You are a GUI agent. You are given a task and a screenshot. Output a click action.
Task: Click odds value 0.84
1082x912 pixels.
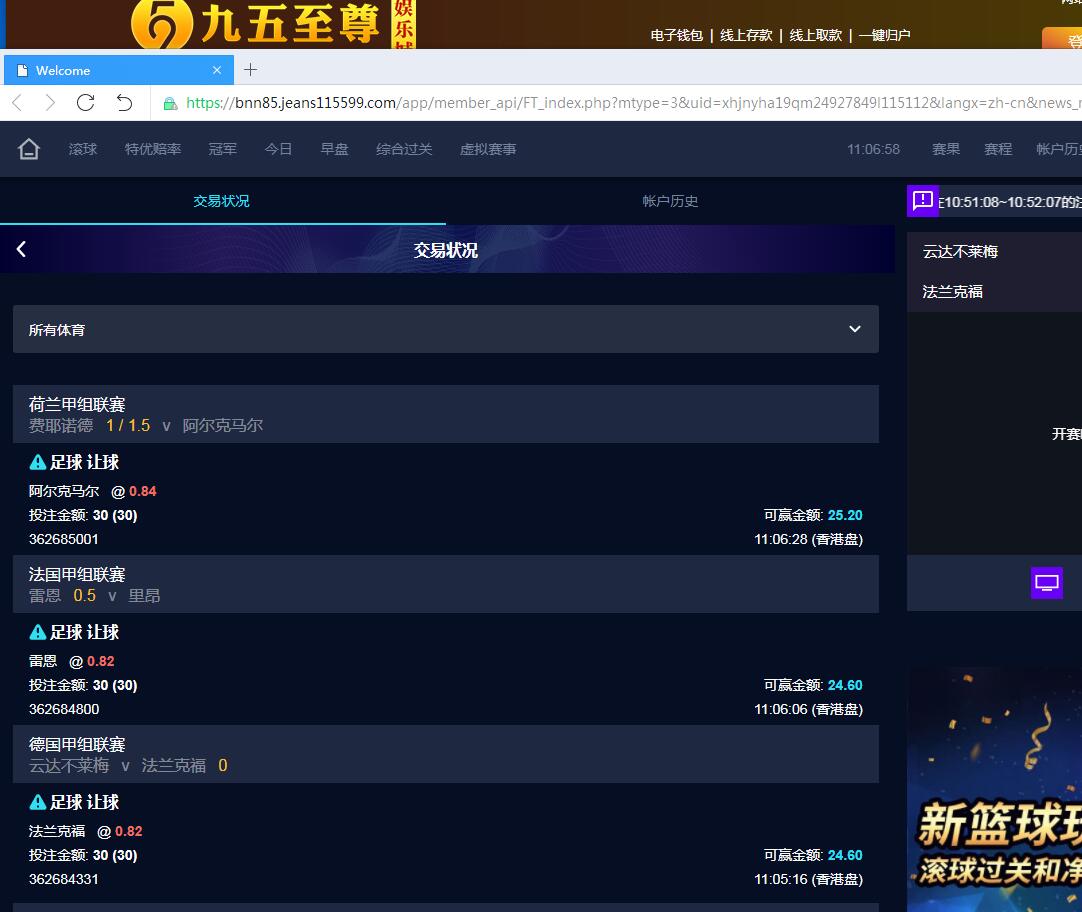(143, 491)
